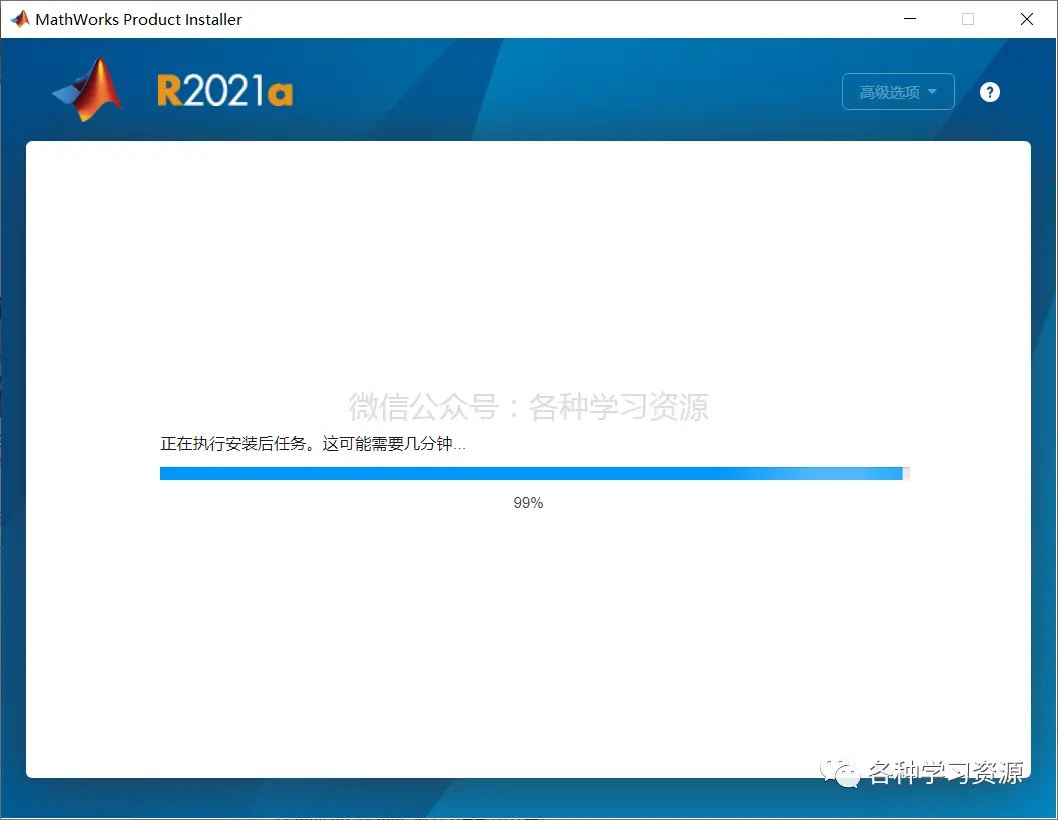Click the 99% progress text

point(528,503)
